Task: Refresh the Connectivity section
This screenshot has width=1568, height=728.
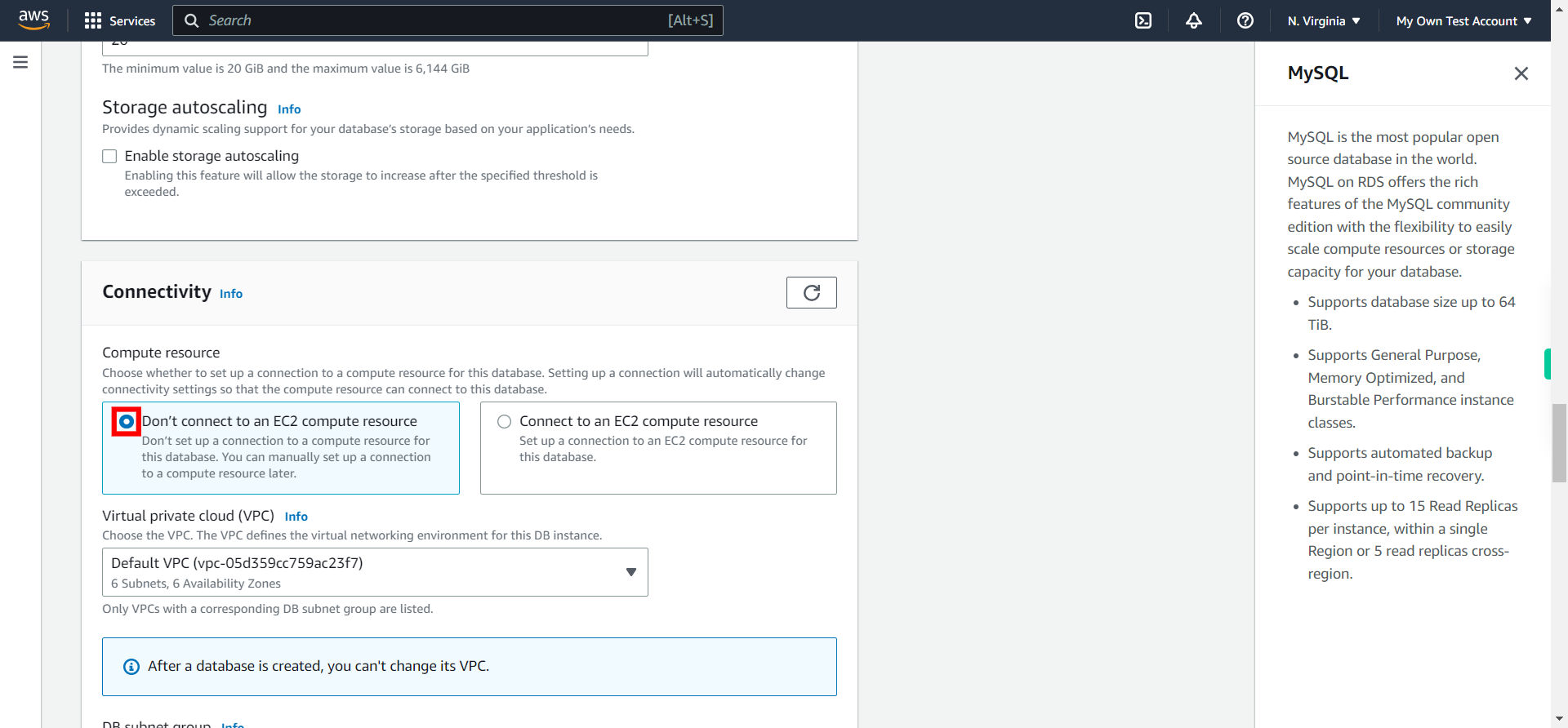Action: (x=812, y=292)
